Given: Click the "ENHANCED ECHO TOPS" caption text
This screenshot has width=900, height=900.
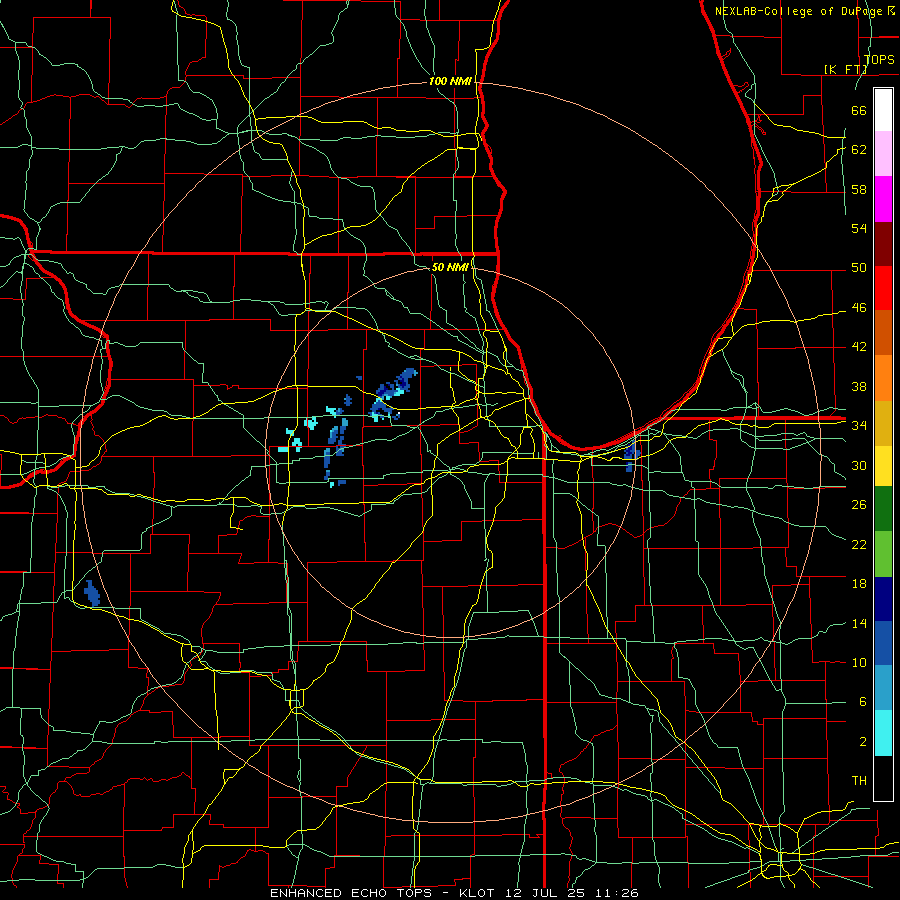Looking at the screenshot, I should point(351,893).
